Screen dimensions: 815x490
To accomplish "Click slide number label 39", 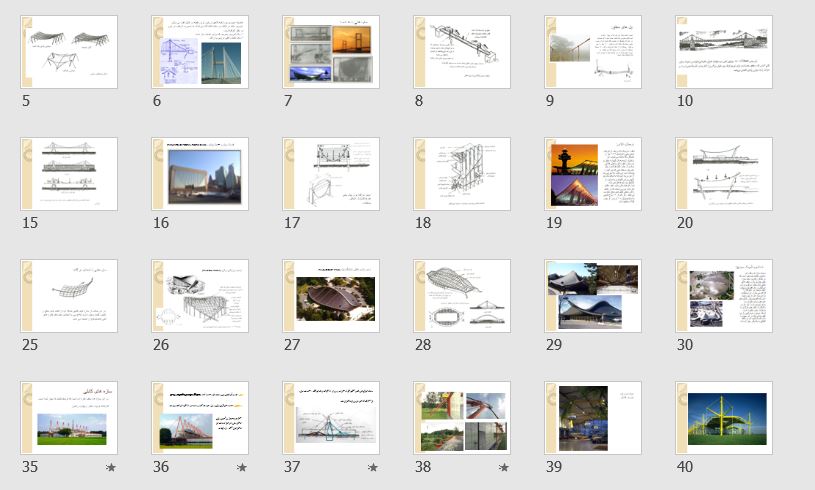I will coord(554,467).
